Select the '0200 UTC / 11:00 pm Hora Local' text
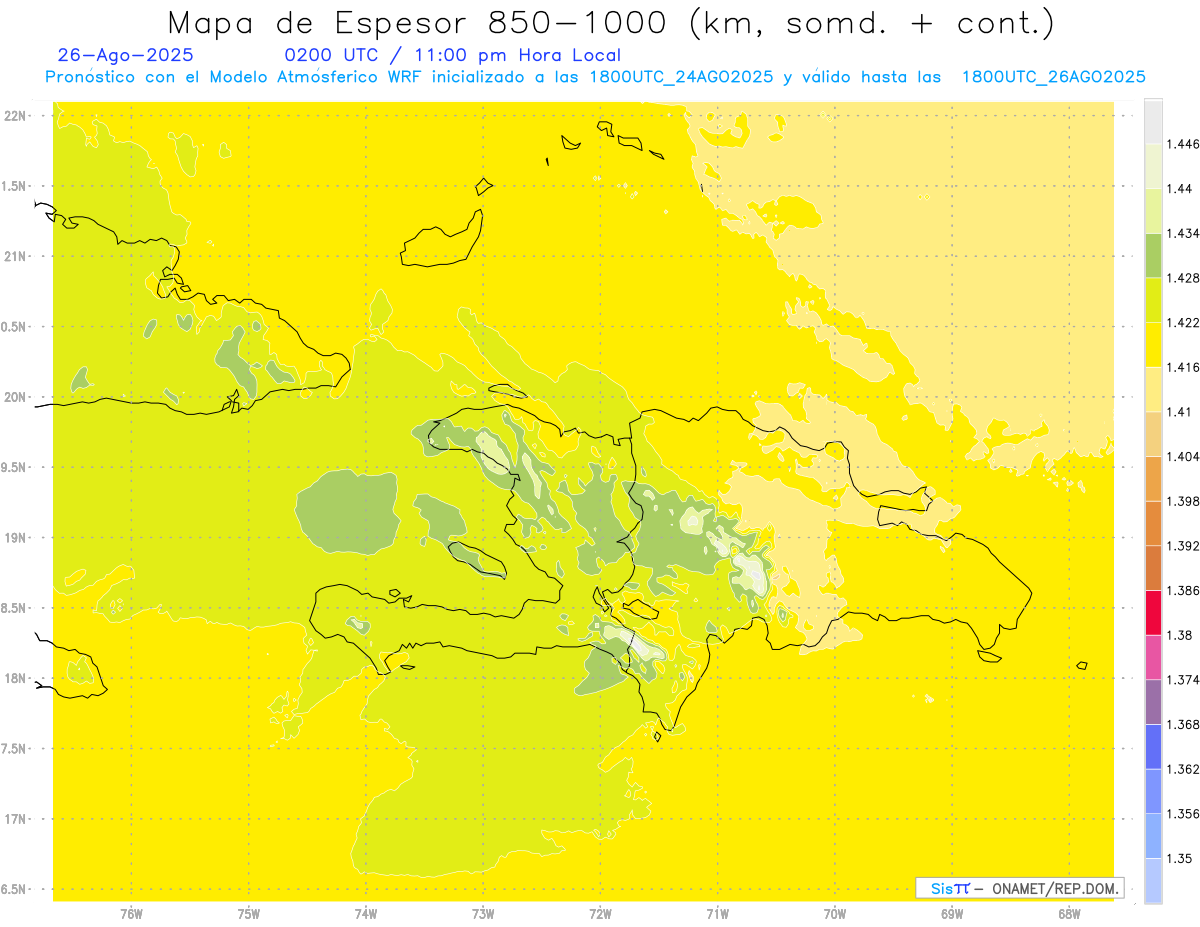 (x=452, y=55)
